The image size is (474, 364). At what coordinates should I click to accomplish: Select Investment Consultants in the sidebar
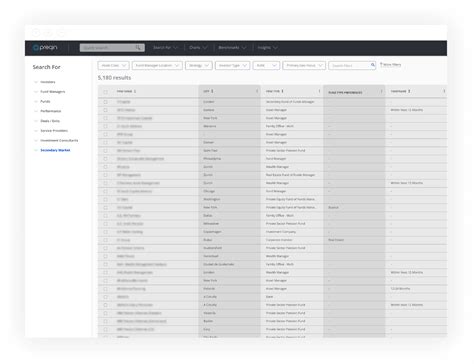[59, 140]
